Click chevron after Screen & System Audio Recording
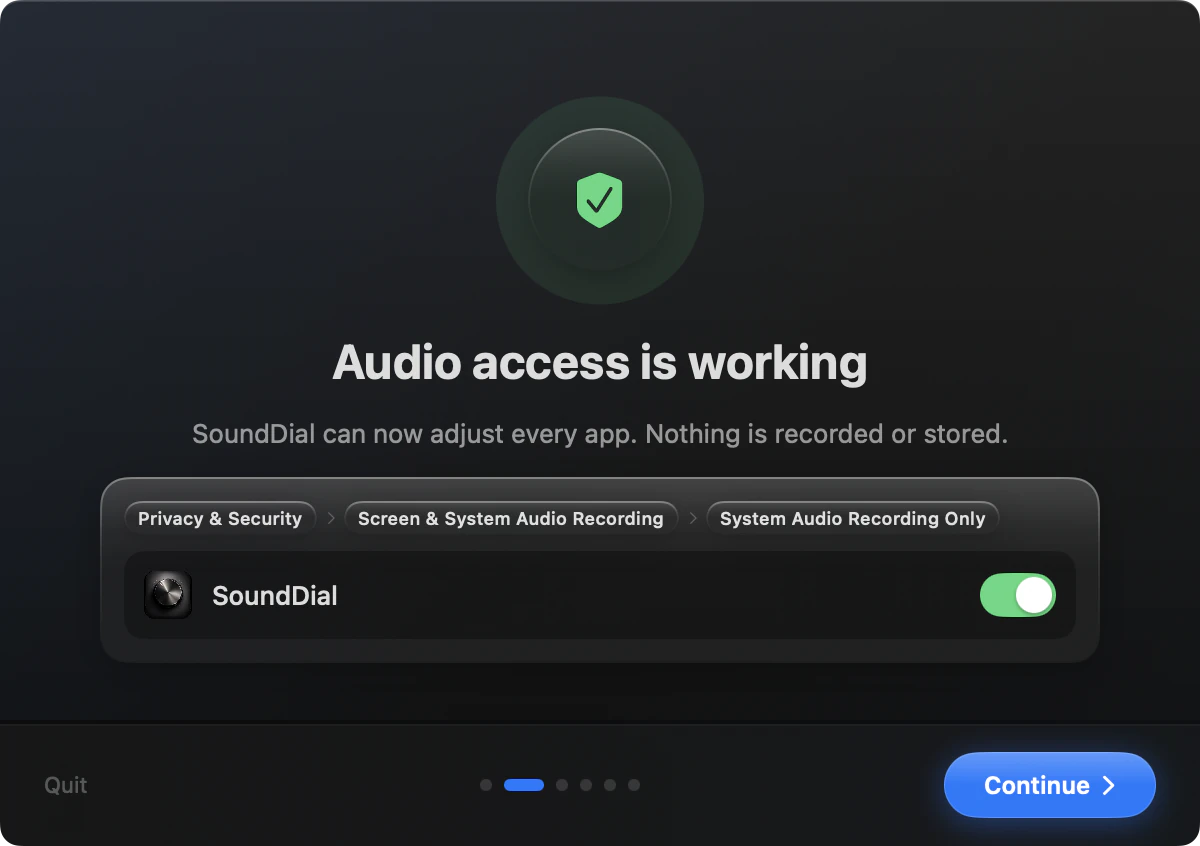 point(693,518)
